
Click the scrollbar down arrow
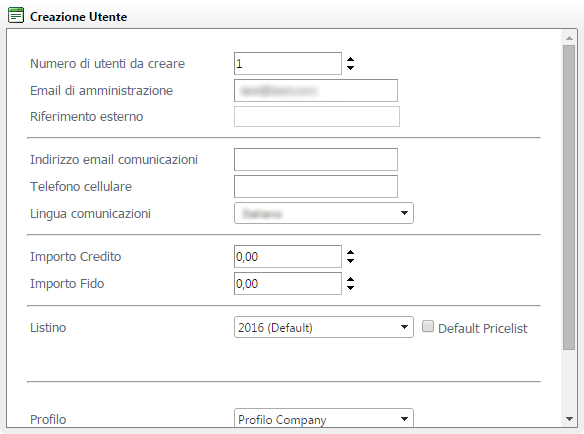(x=569, y=419)
